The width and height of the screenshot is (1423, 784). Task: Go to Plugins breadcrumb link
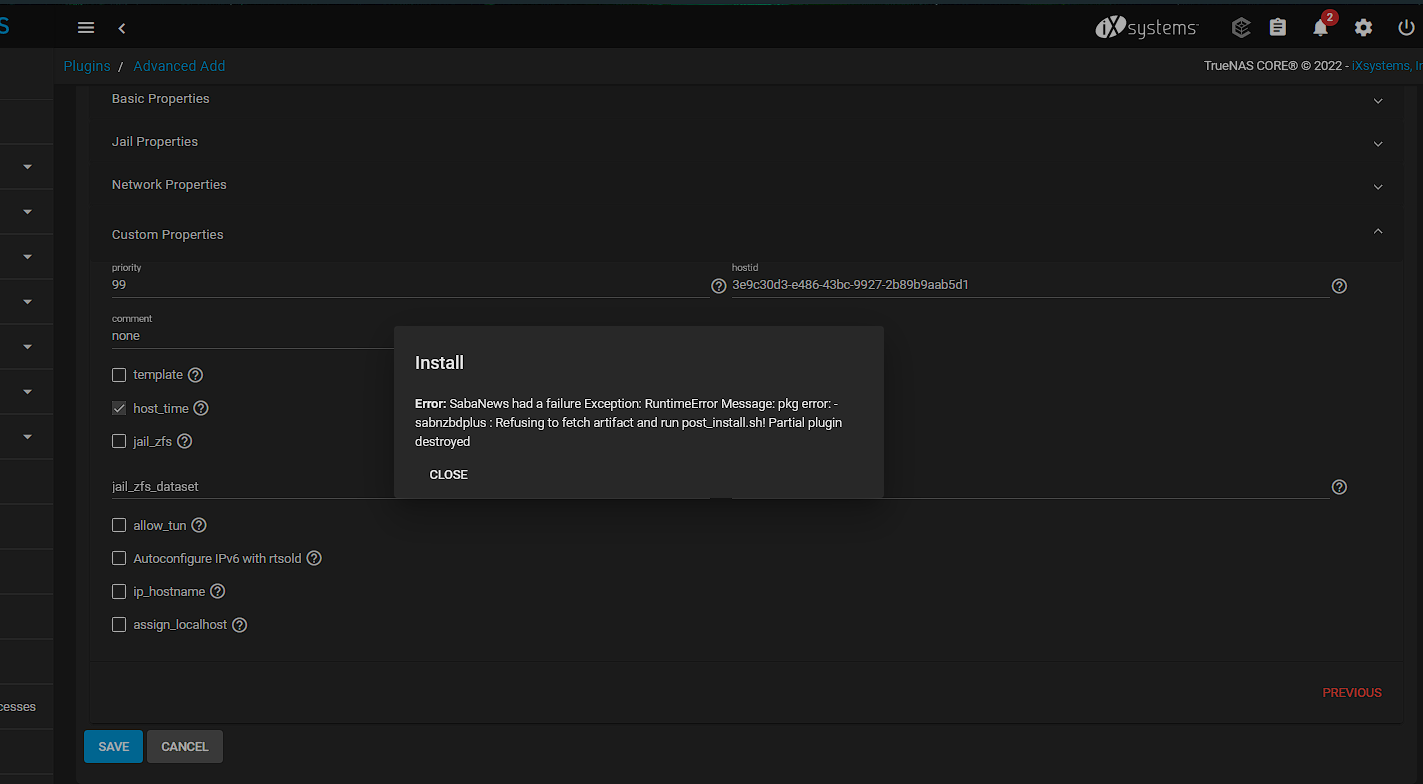point(87,66)
